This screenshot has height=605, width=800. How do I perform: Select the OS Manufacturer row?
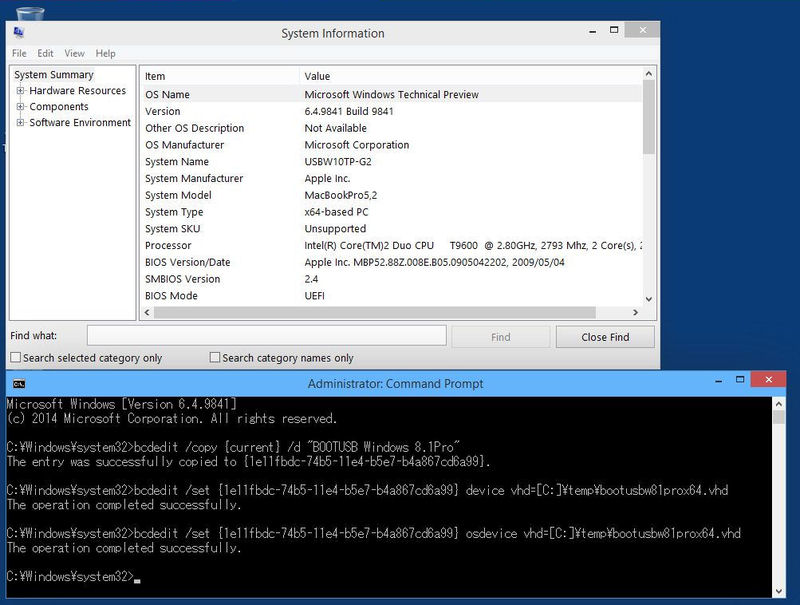pos(391,145)
